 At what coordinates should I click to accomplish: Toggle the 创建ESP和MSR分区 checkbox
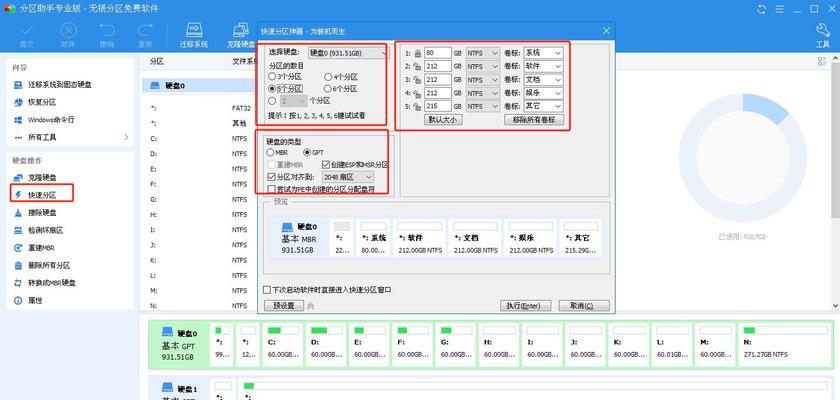pyautogui.click(x=326, y=165)
